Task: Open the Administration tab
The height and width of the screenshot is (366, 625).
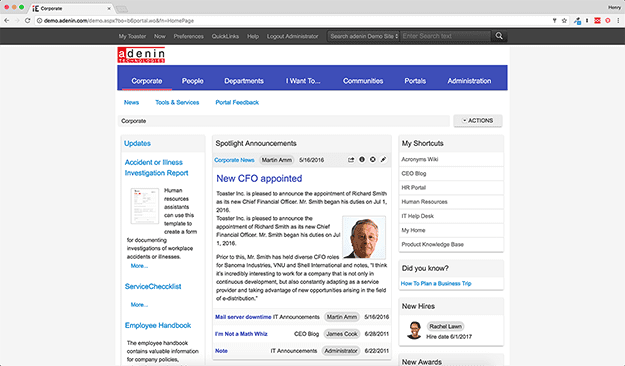Action: click(469, 81)
